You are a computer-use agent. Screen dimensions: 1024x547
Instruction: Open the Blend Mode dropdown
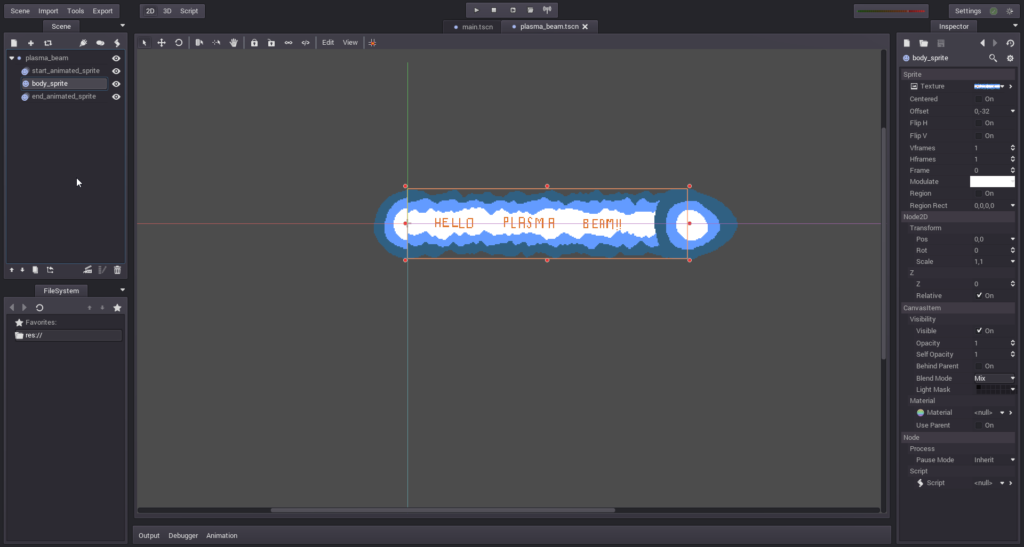[x=994, y=378]
